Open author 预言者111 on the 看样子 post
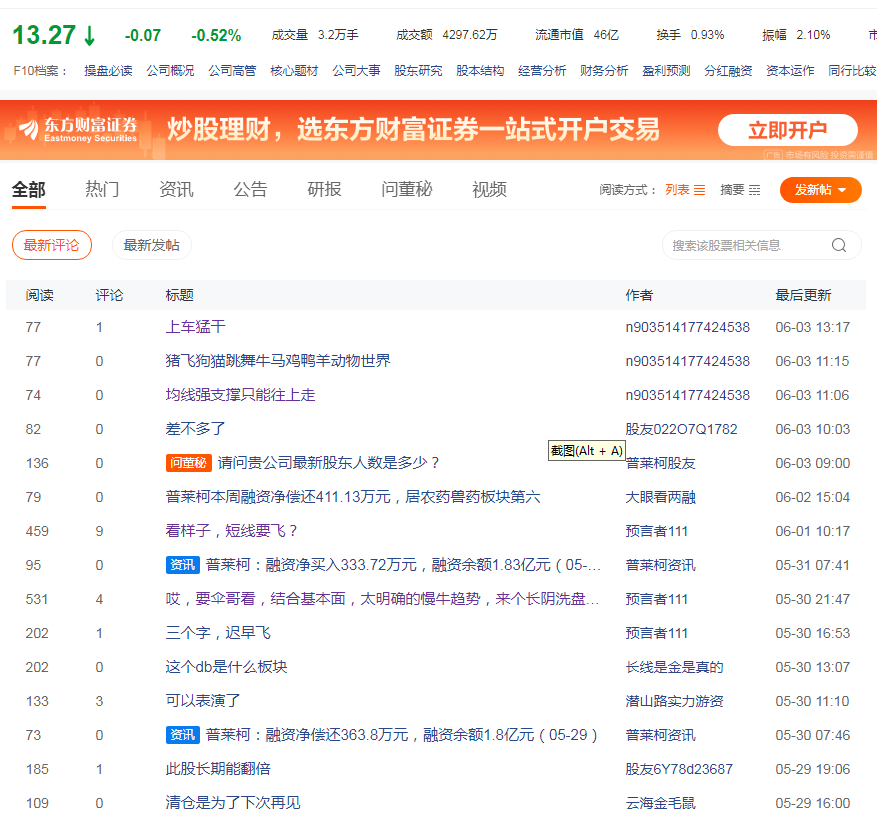This screenshot has width=877, height=817. (656, 531)
